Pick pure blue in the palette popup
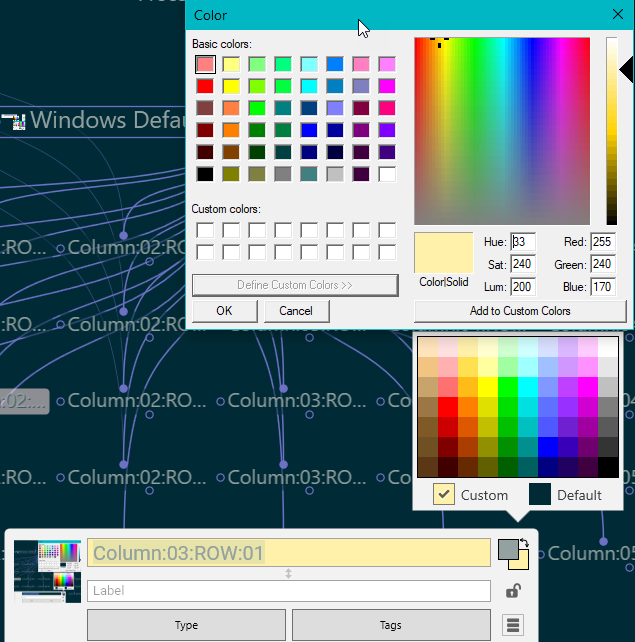The height and width of the screenshot is (642, 635). tap(548, 447)
